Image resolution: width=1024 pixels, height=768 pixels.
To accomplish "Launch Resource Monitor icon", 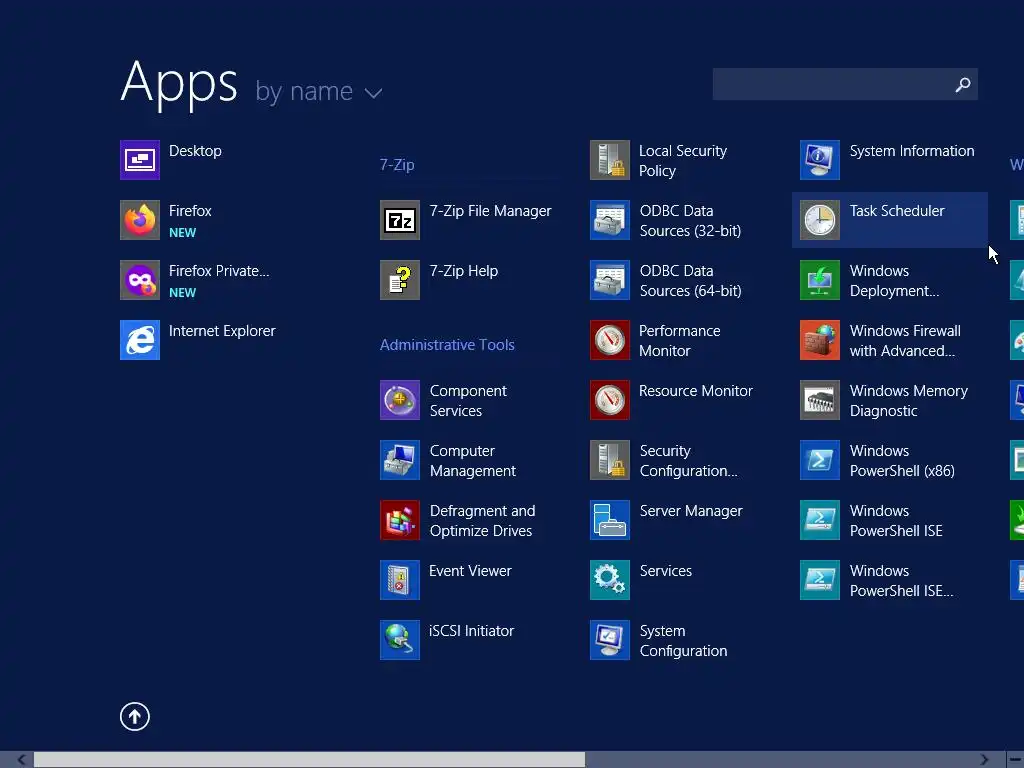I will [x=610, y=400].
